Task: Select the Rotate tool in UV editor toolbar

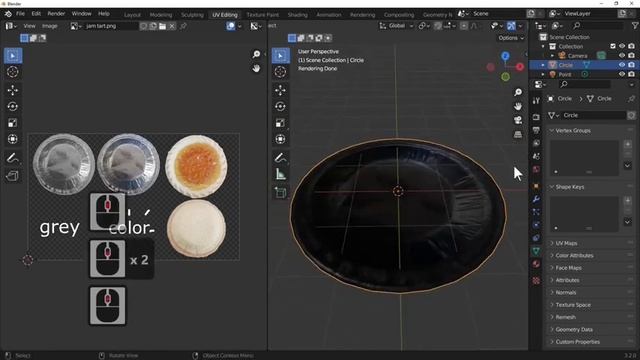Action: [x=13, y=107]
